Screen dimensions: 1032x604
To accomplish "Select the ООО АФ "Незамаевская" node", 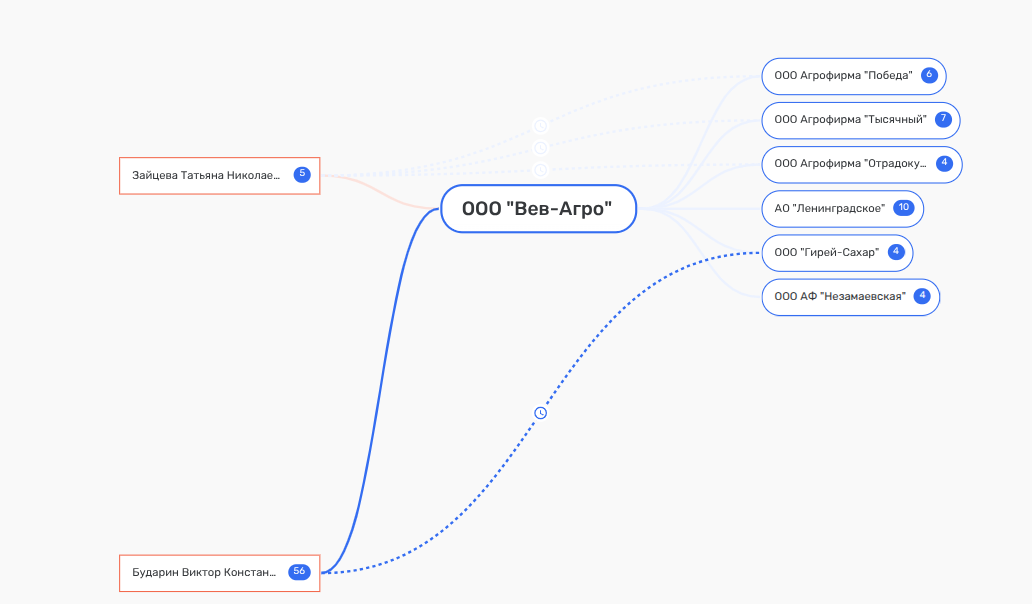I will pyautogui.click(x=839, y=297).
